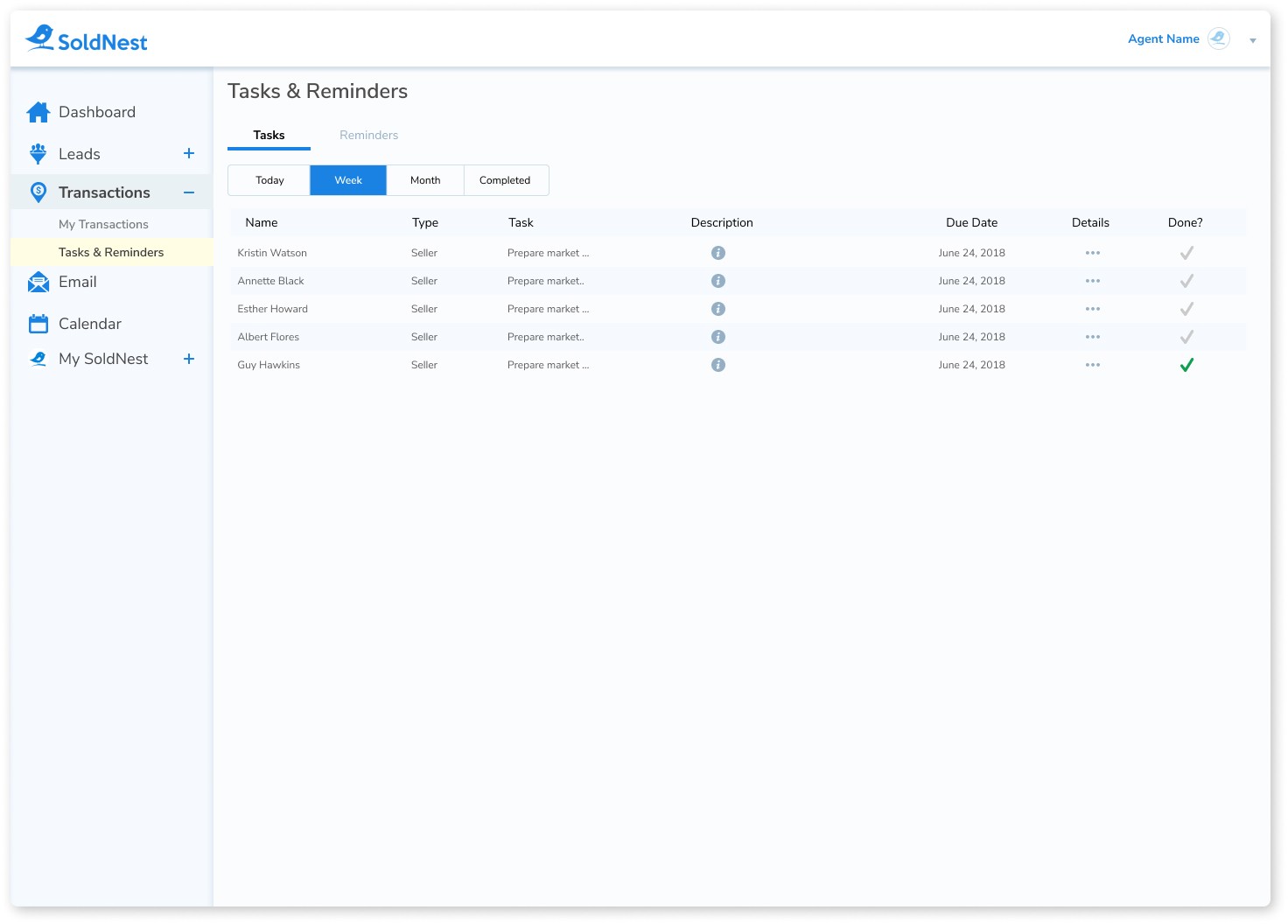1288x924 pixels.
Task: Show description info for Esther Howard
Action: tap(718, 309)
